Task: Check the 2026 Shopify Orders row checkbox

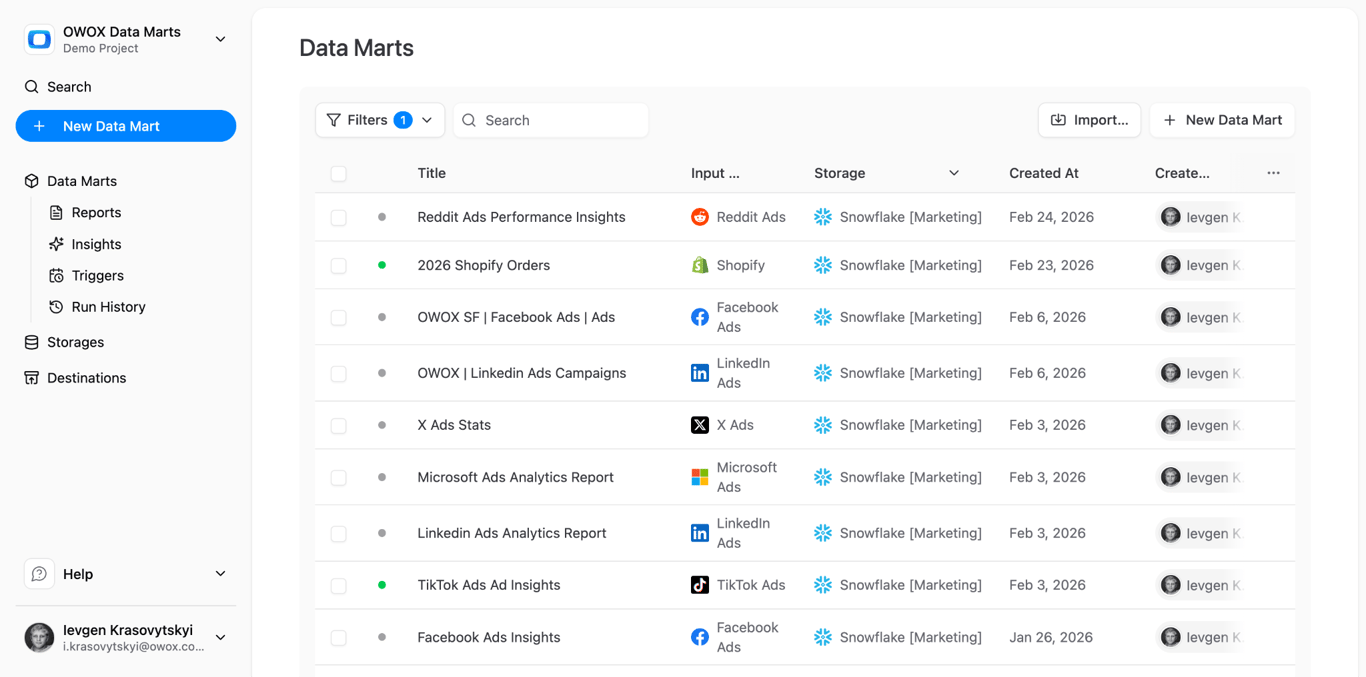Action: (x=339, y=266)
